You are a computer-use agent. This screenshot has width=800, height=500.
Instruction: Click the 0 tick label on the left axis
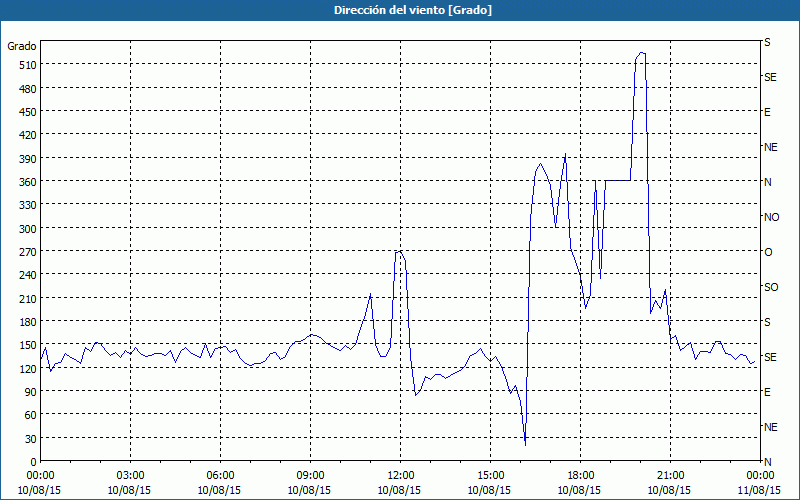coord(34,462)
